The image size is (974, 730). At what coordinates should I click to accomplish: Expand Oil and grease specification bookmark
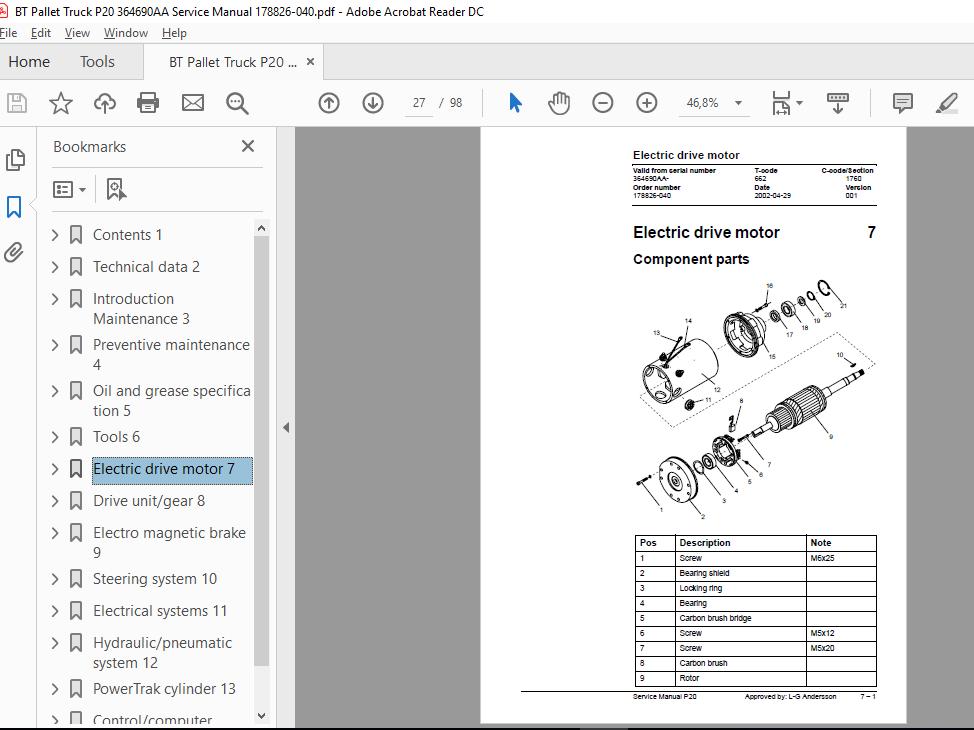(x=55, y=391)
